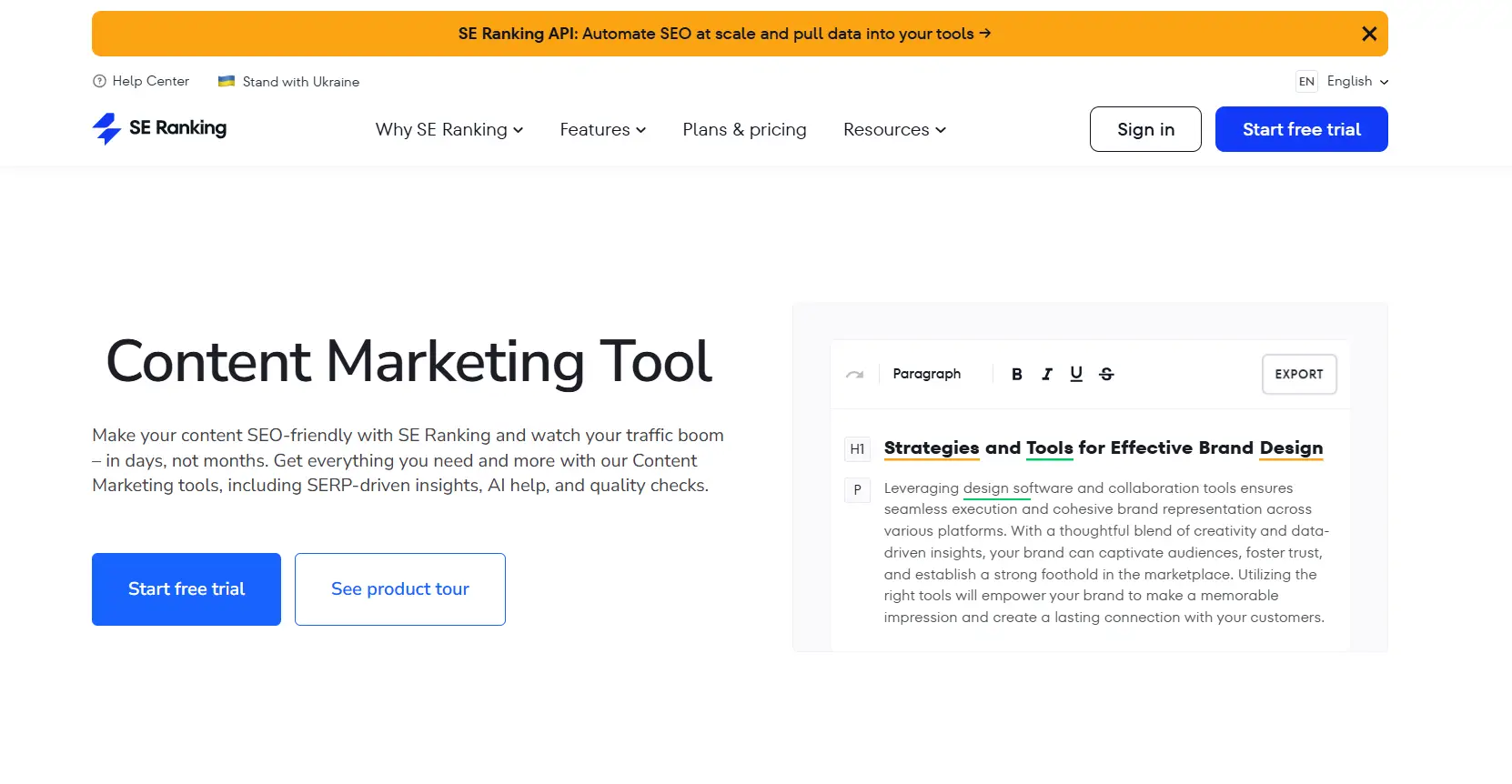Select the H1 heading block marker
Image resolution: width=1512 pixels, height=784 pixels.
(857, 448)
